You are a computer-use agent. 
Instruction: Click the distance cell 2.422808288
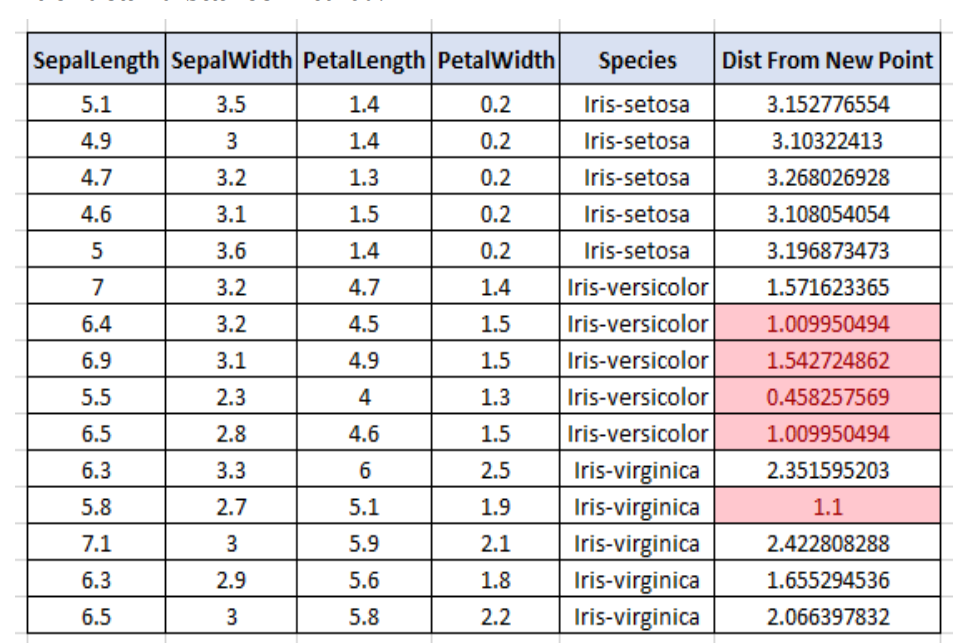coord(827,544)
